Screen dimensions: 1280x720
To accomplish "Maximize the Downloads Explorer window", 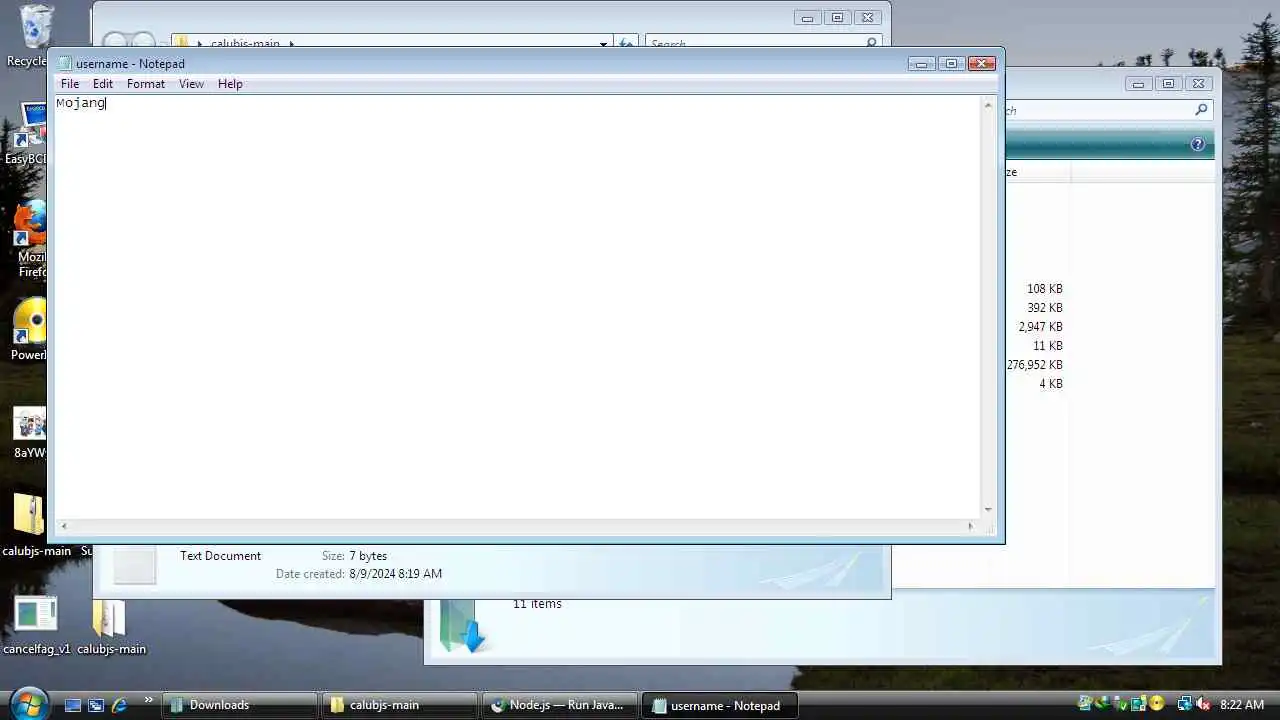I will coord(1168,84).
